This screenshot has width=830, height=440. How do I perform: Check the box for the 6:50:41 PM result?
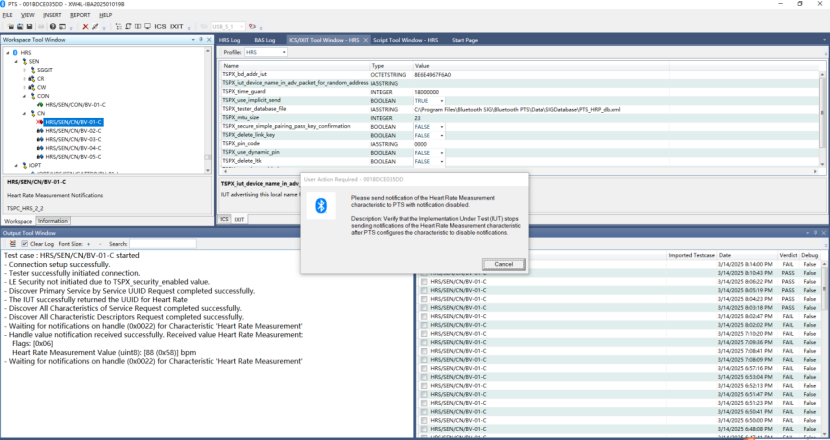coord(424,412)
